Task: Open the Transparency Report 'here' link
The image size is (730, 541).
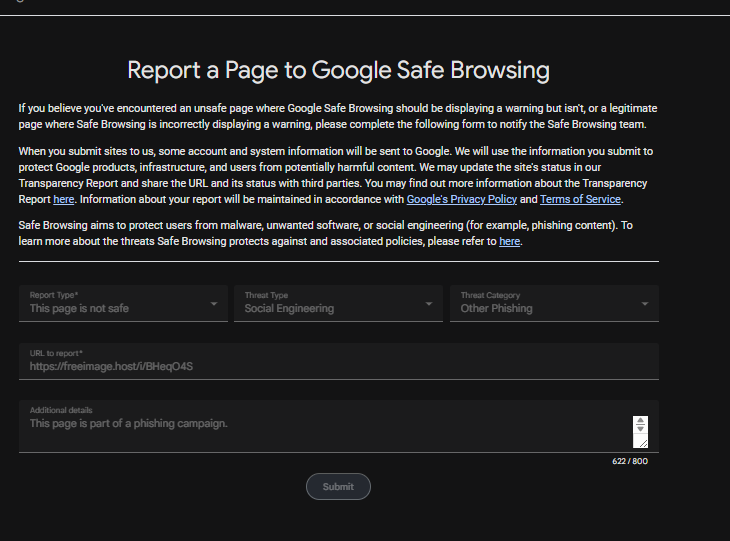Action: pos(64,199)
